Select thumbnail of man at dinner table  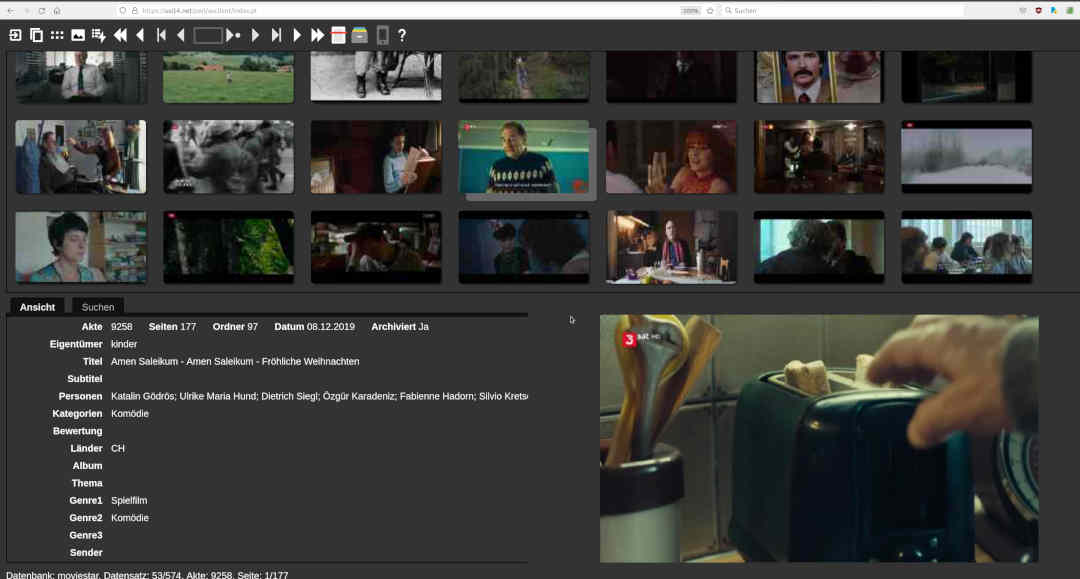click(671, 247)
